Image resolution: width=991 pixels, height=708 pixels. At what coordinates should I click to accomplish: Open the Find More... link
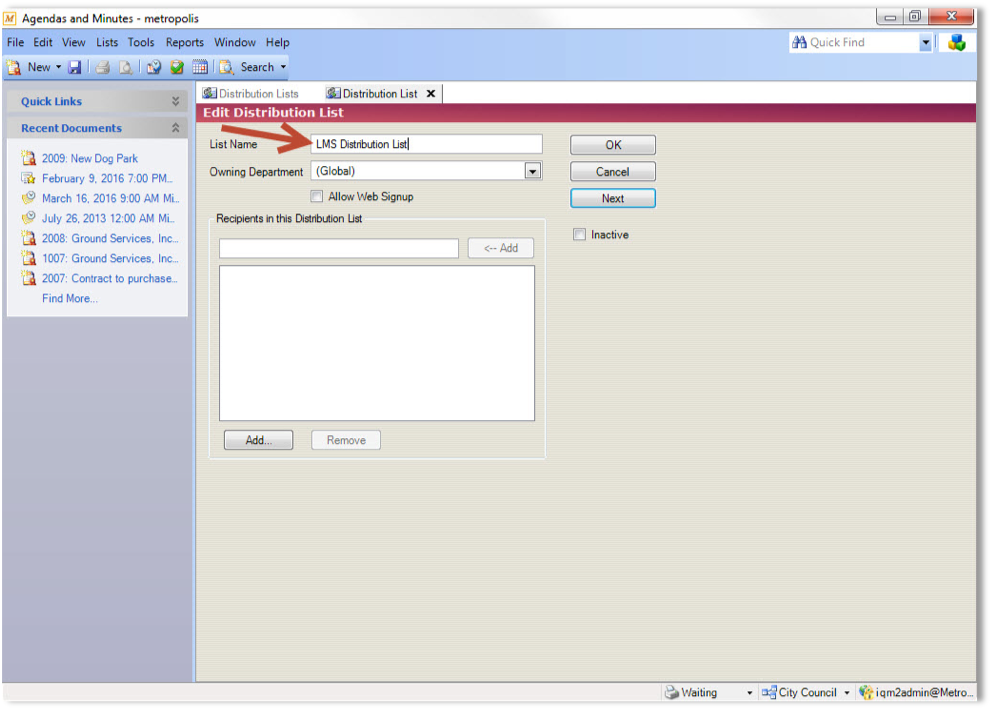click(x=70, y=298)
